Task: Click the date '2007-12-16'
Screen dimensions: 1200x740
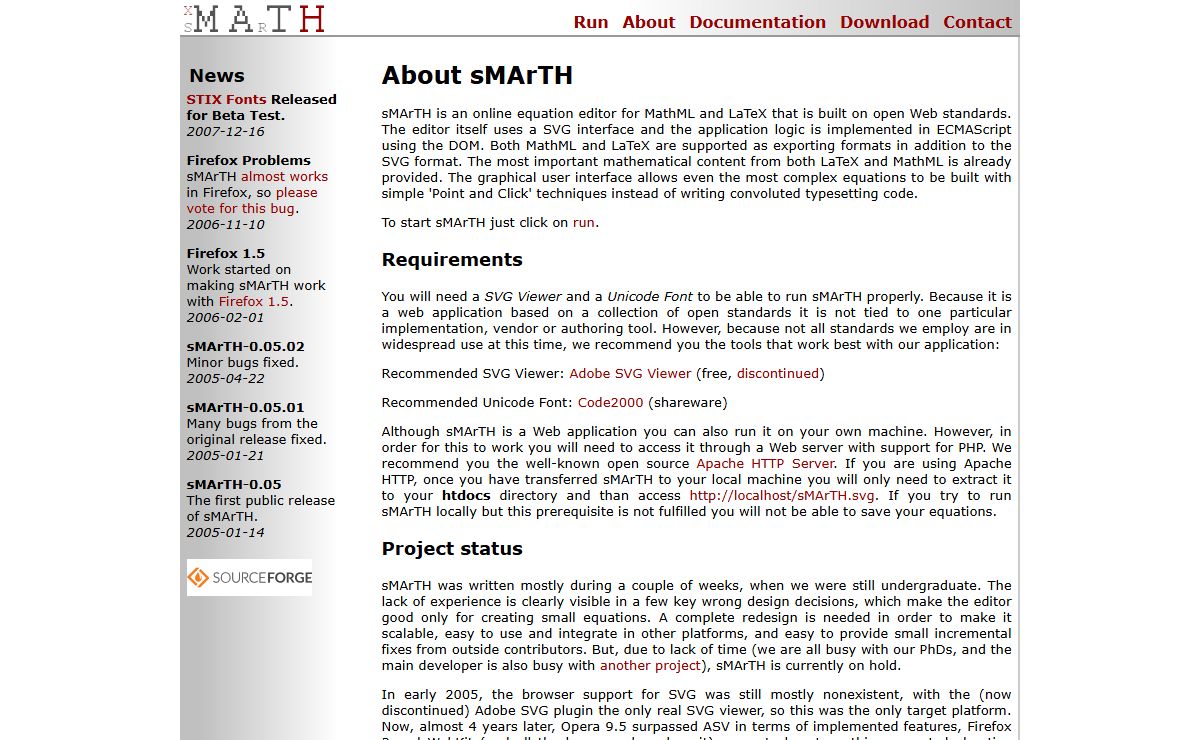Action: [x=225, y=131]
